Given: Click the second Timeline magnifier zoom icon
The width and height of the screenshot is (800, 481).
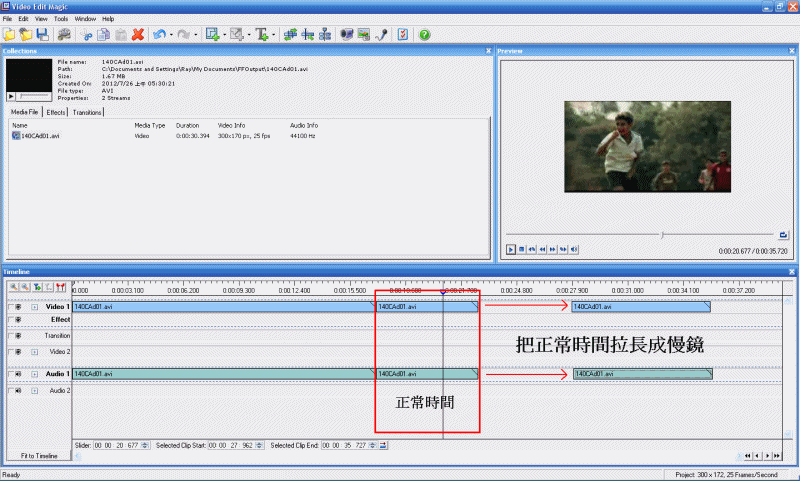Looking at the screenshot, I should (25, 287).
